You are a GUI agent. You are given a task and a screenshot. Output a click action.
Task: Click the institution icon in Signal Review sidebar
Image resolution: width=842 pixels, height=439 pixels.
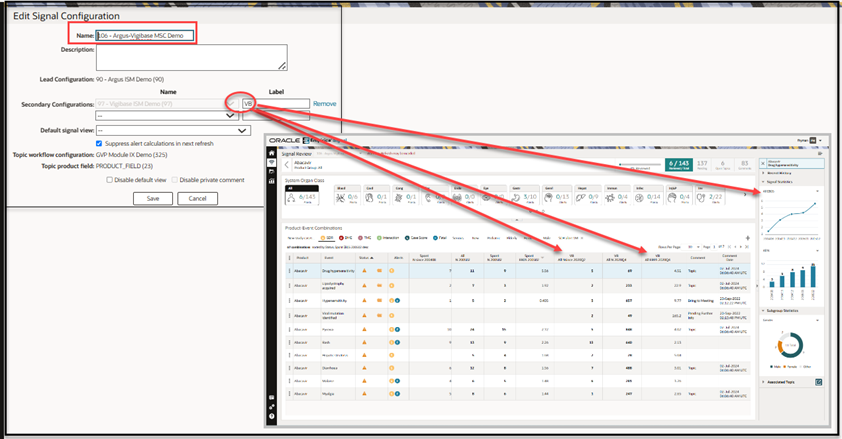click(271, 181)
